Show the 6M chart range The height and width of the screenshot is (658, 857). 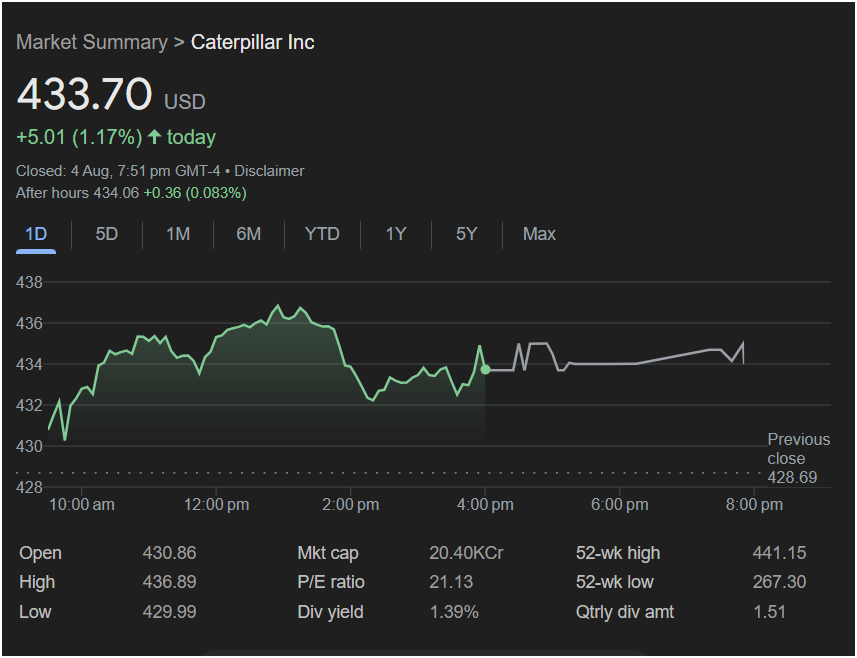[249, 234]
